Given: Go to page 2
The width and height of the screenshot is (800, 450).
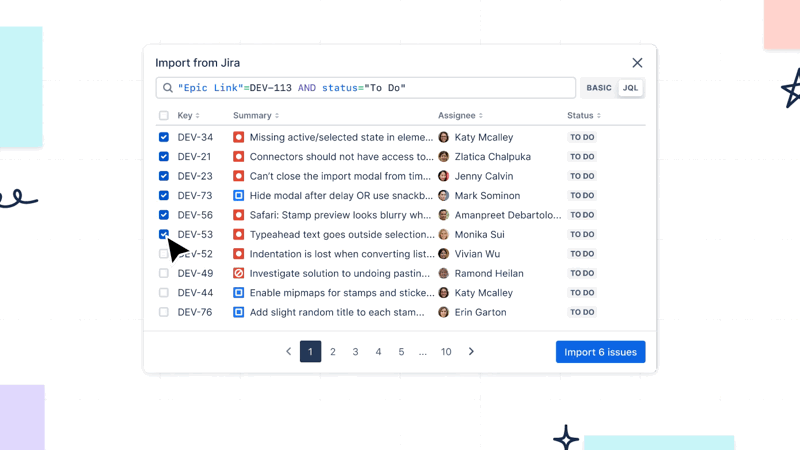Looking at the screenshot, I should tap(333, 352).
